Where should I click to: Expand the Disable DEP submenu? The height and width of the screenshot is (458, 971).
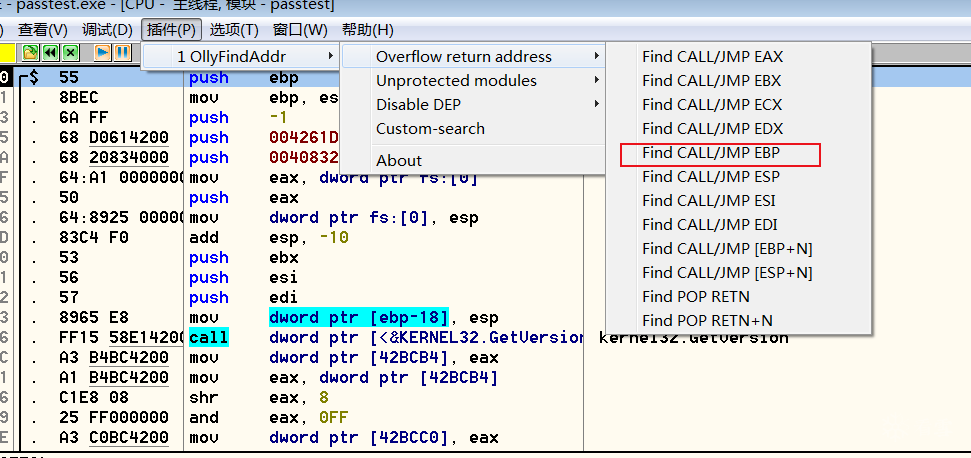(472, 105)
